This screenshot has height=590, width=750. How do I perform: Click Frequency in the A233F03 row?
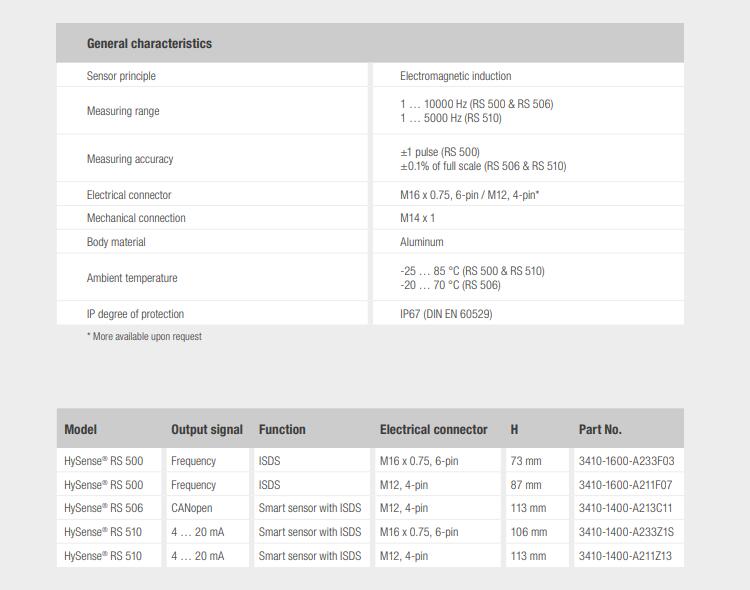point(193,461)
